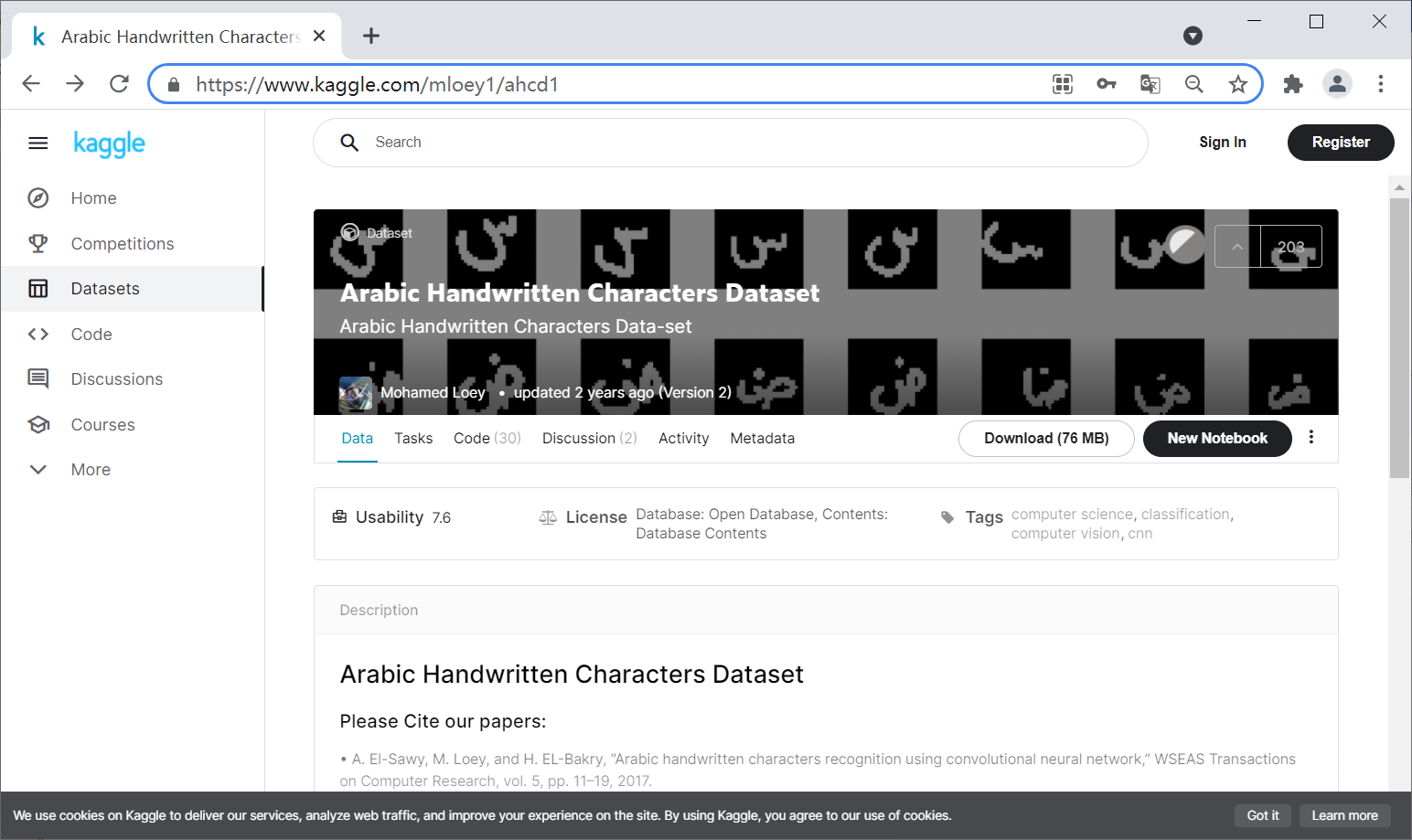Click the computer vision tag

[1065, 534]
